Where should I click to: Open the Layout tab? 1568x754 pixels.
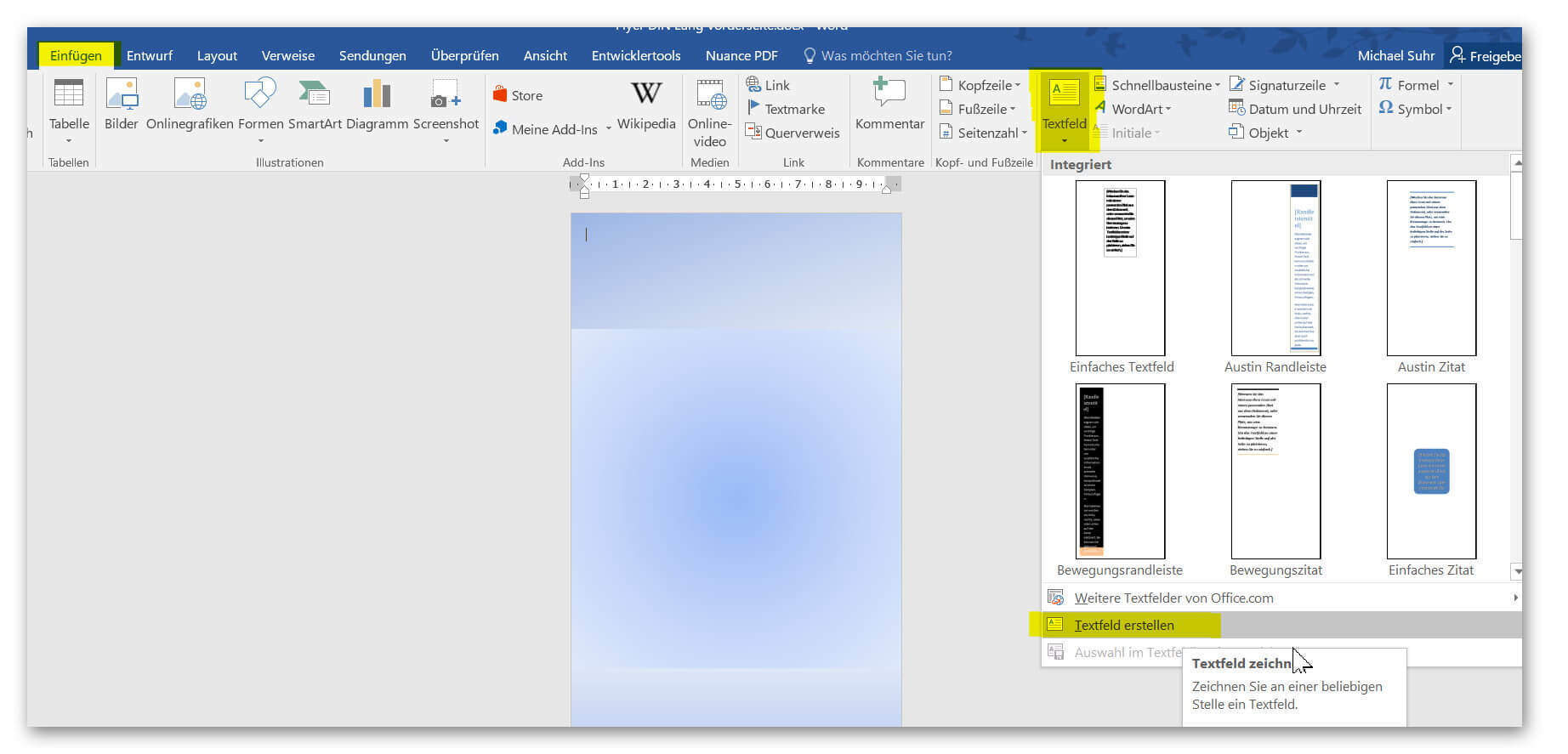pos(217,55)
